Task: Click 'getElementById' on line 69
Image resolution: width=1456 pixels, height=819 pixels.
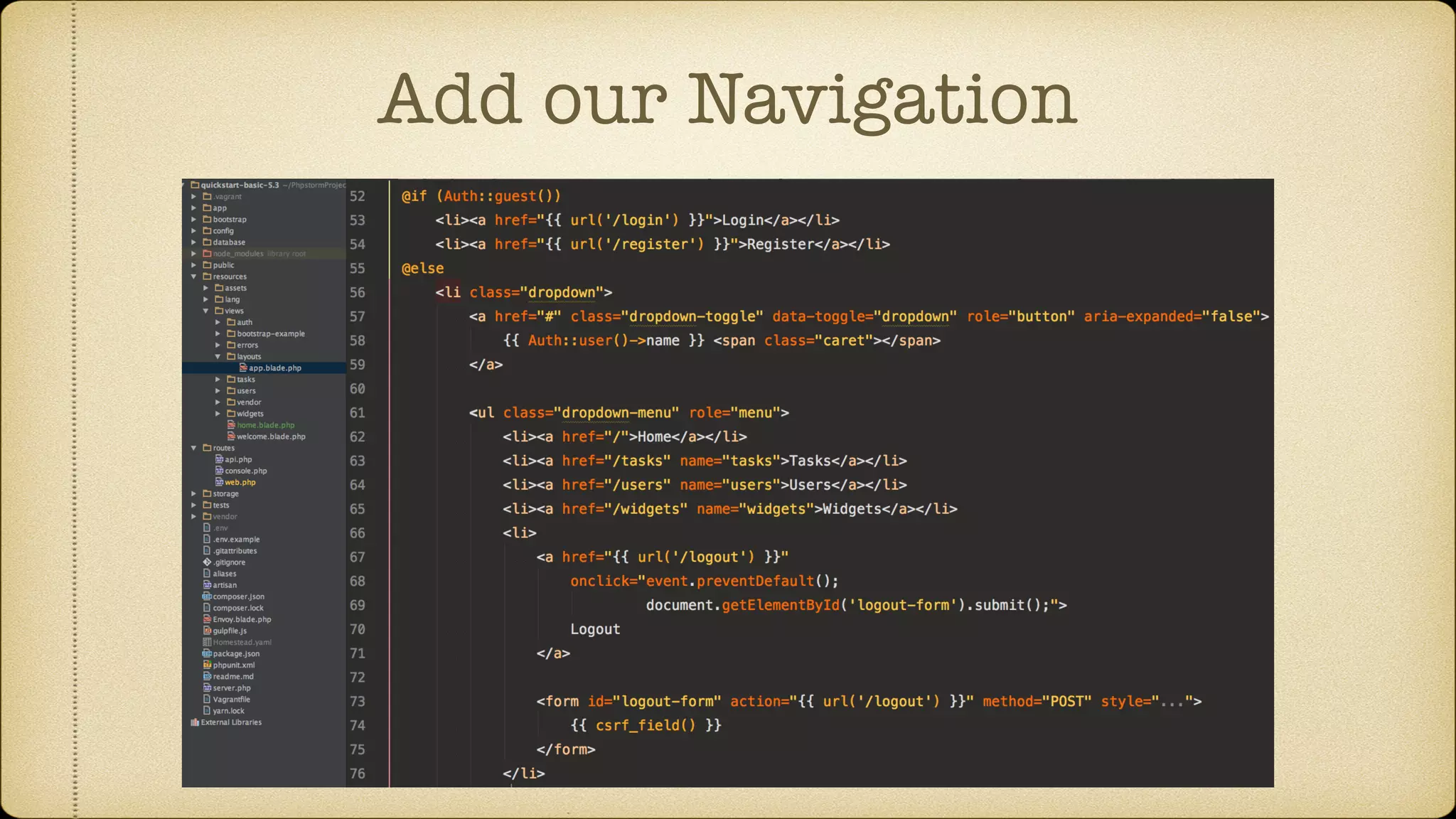Action: pos(781,605)
